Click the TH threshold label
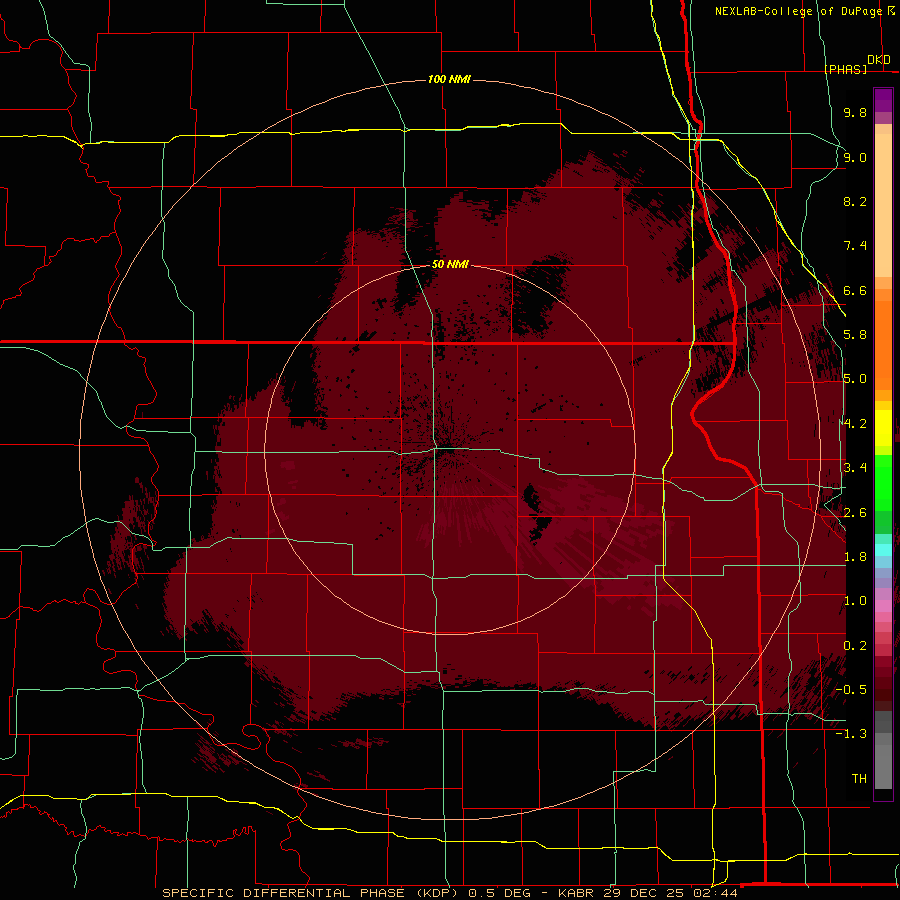The height and width of the screenshot is (900, 900). coord(859,779)
